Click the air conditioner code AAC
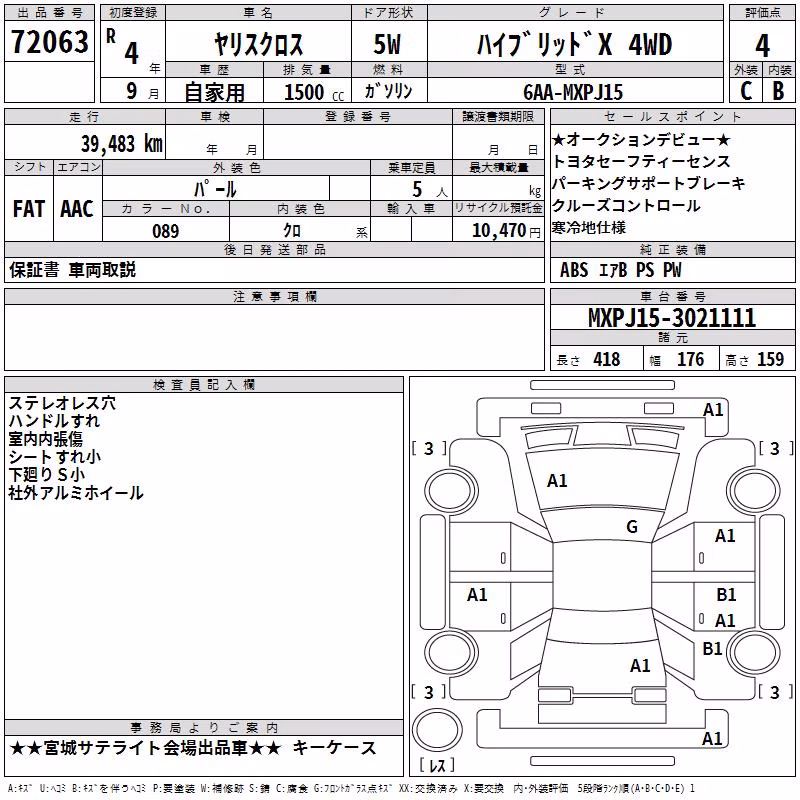Viewport: 800px width, 800px height. point(77,209)
